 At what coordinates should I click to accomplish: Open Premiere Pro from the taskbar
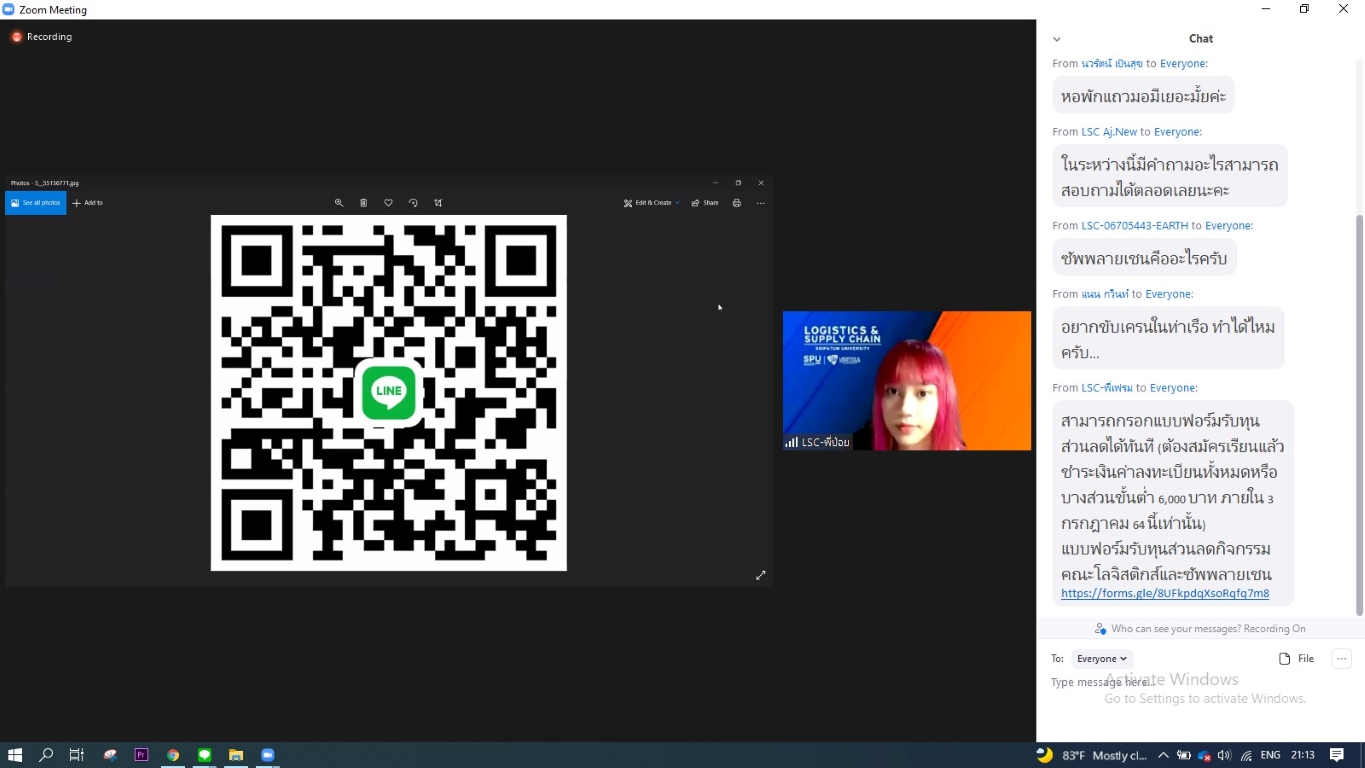(141, 755)
